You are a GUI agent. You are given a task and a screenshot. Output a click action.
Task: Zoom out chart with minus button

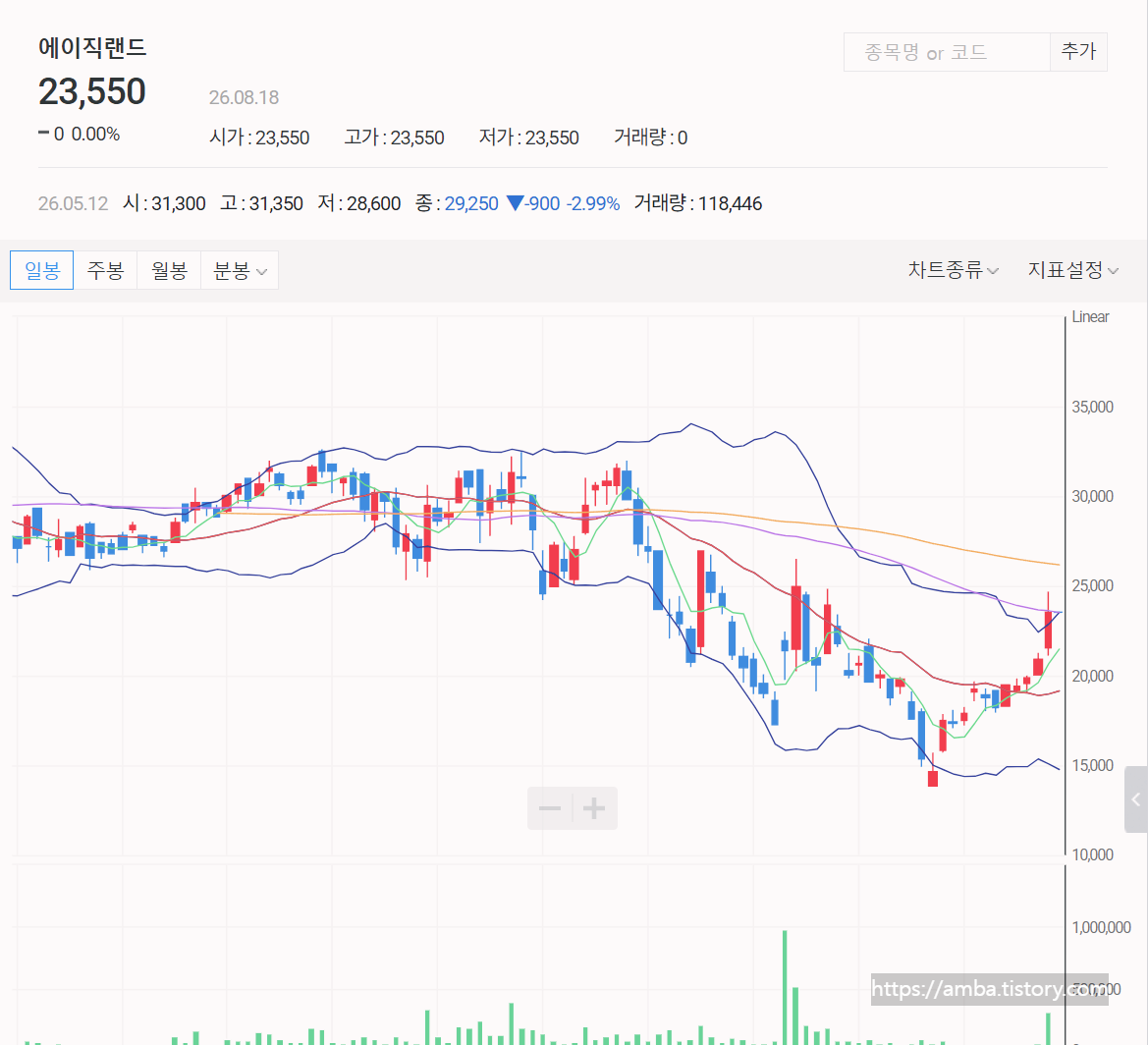point(550,808)
